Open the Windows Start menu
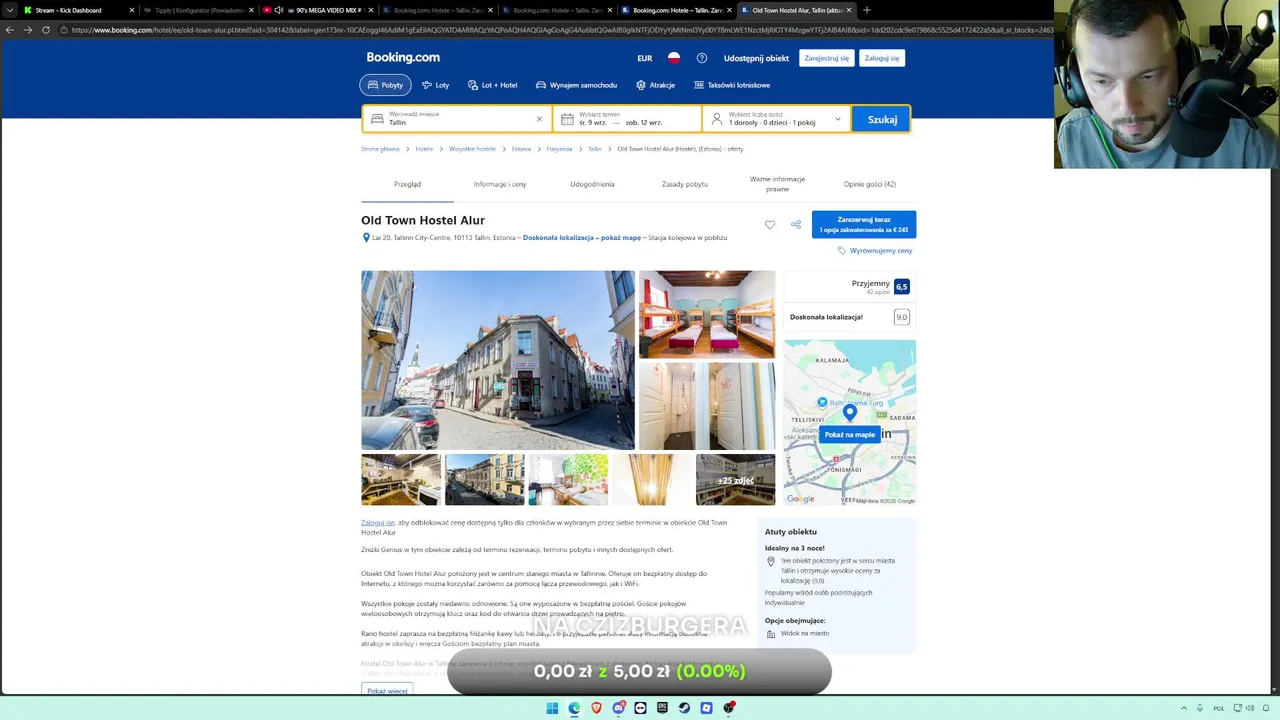Viewport: 1280px width, 720px height. (552, 708)
